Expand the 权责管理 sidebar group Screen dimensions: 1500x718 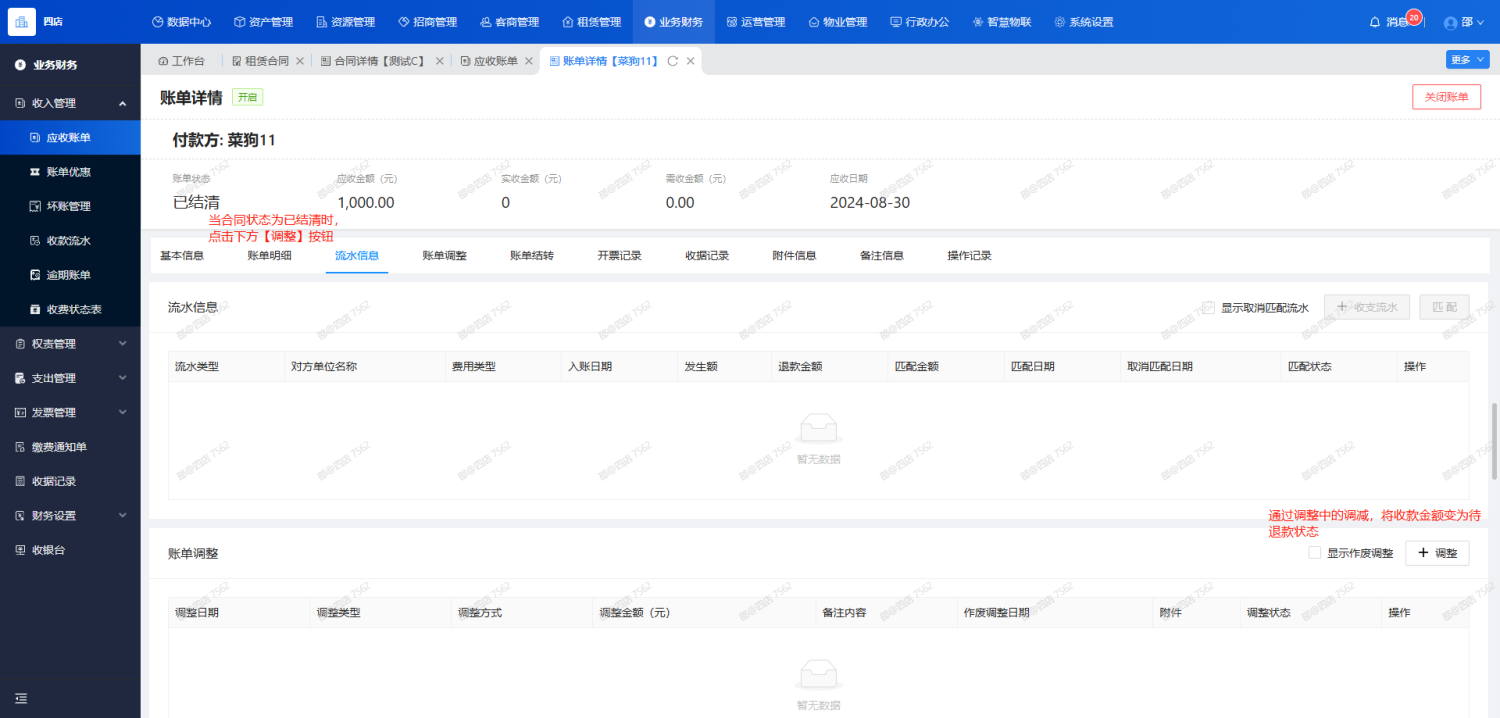[122, 344]
